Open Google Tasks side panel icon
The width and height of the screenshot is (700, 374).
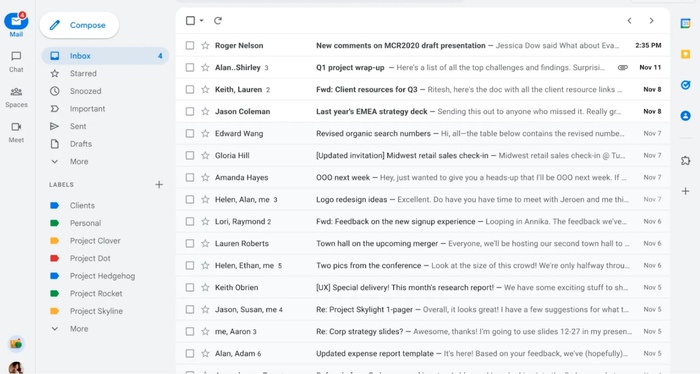coord(685,85)
